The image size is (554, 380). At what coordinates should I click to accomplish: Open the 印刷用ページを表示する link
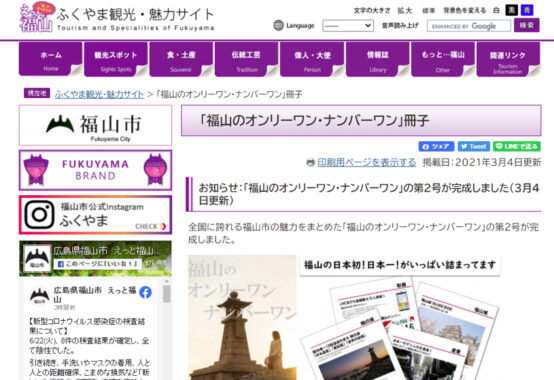366,162
